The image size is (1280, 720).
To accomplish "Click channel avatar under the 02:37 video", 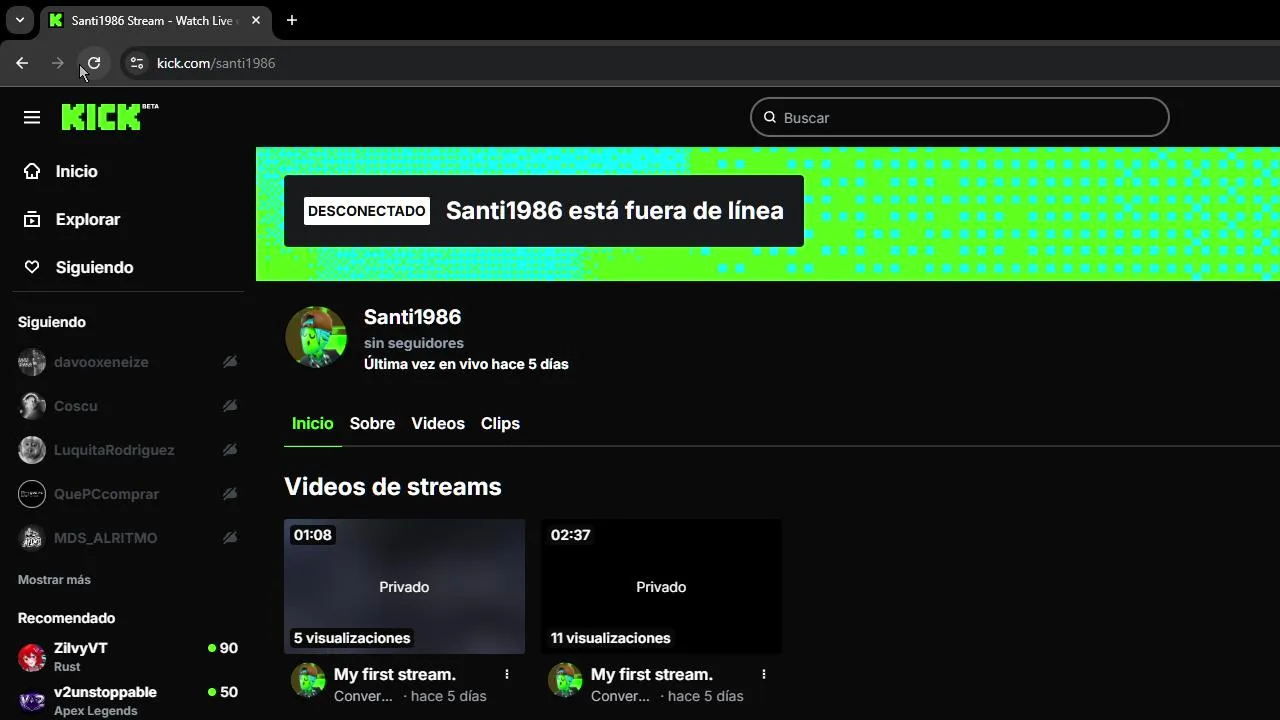I will pos(565,680).
